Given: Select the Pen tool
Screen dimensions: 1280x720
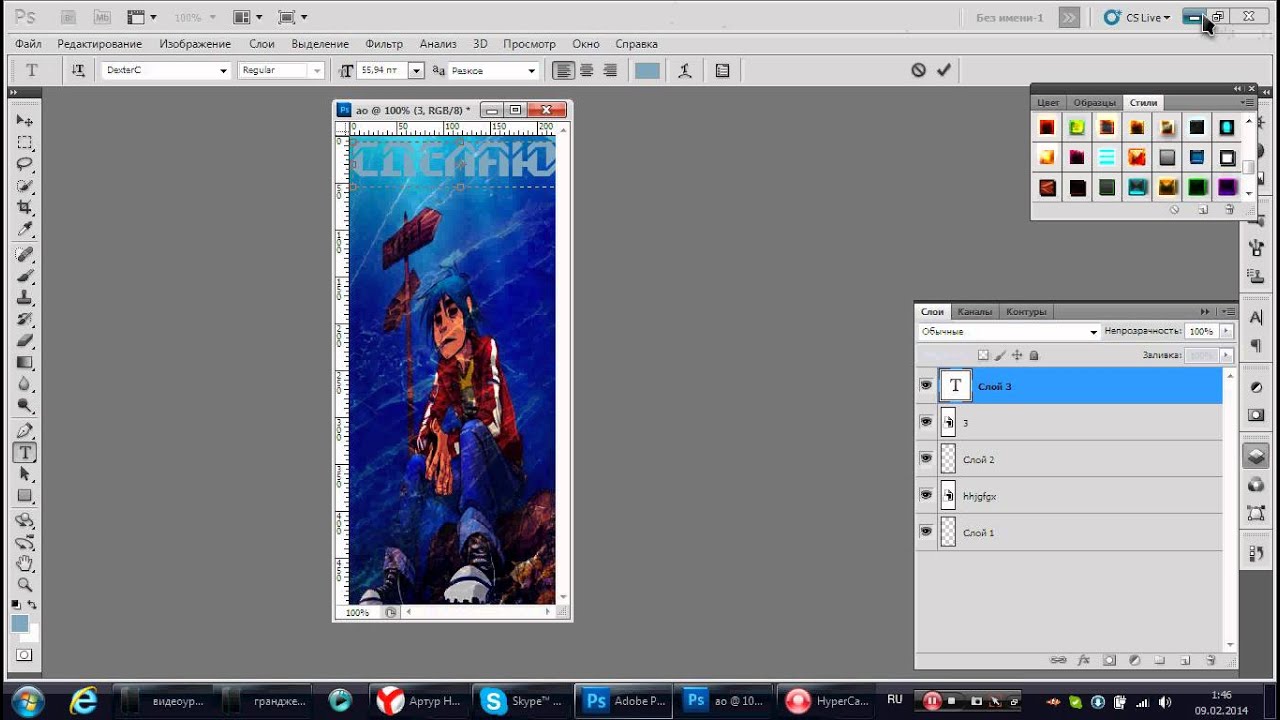Looking at the screenshot, I should click(25, 431).
